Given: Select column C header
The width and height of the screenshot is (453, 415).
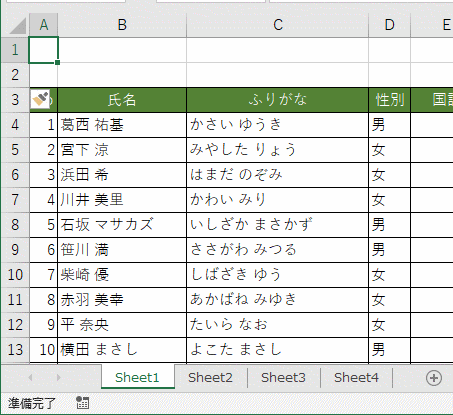Looking at the screenshot, I should (x=278, y=25).
